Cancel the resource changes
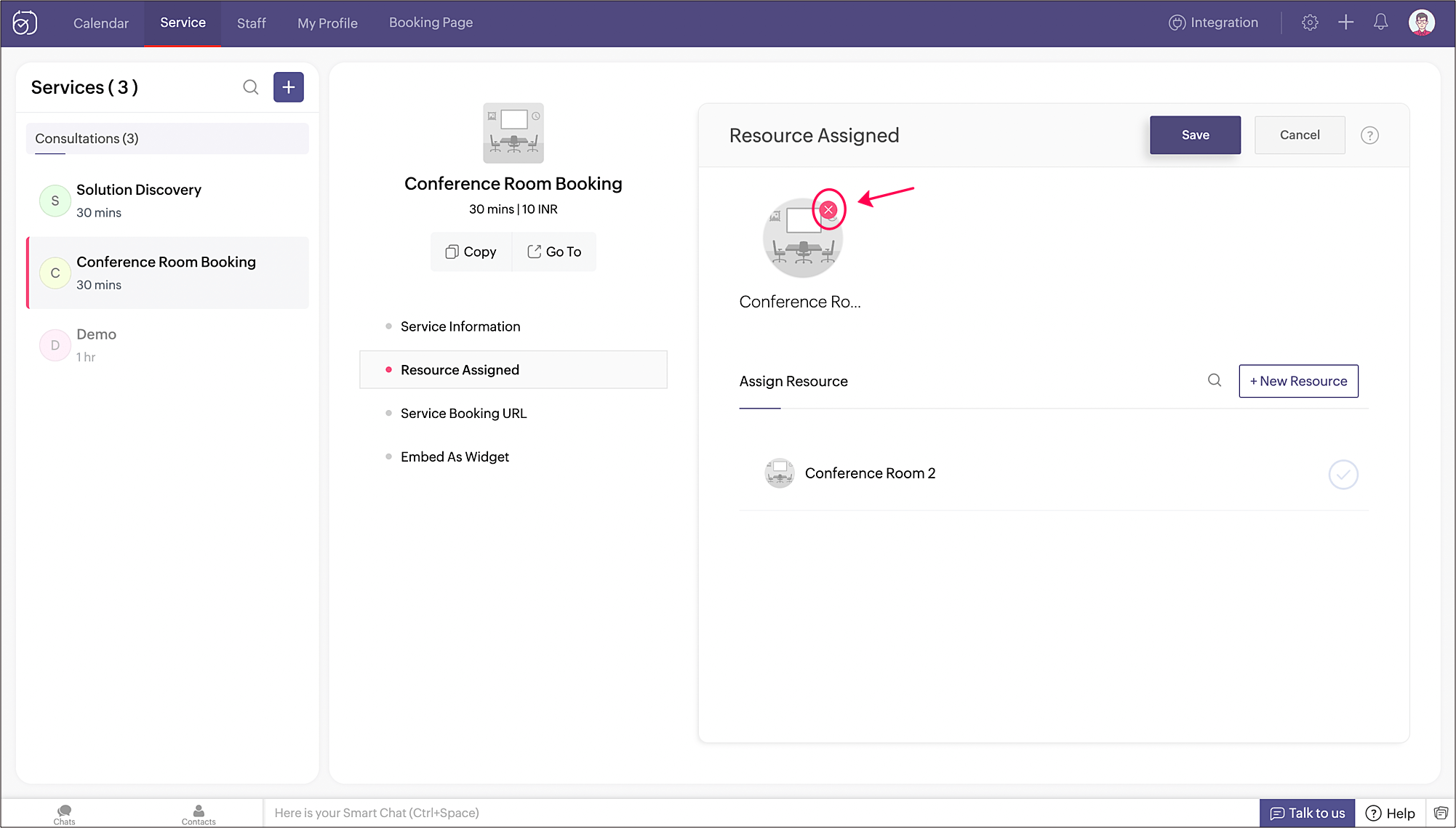This screenshot has width=1456, height=828. coord(1300,135)
